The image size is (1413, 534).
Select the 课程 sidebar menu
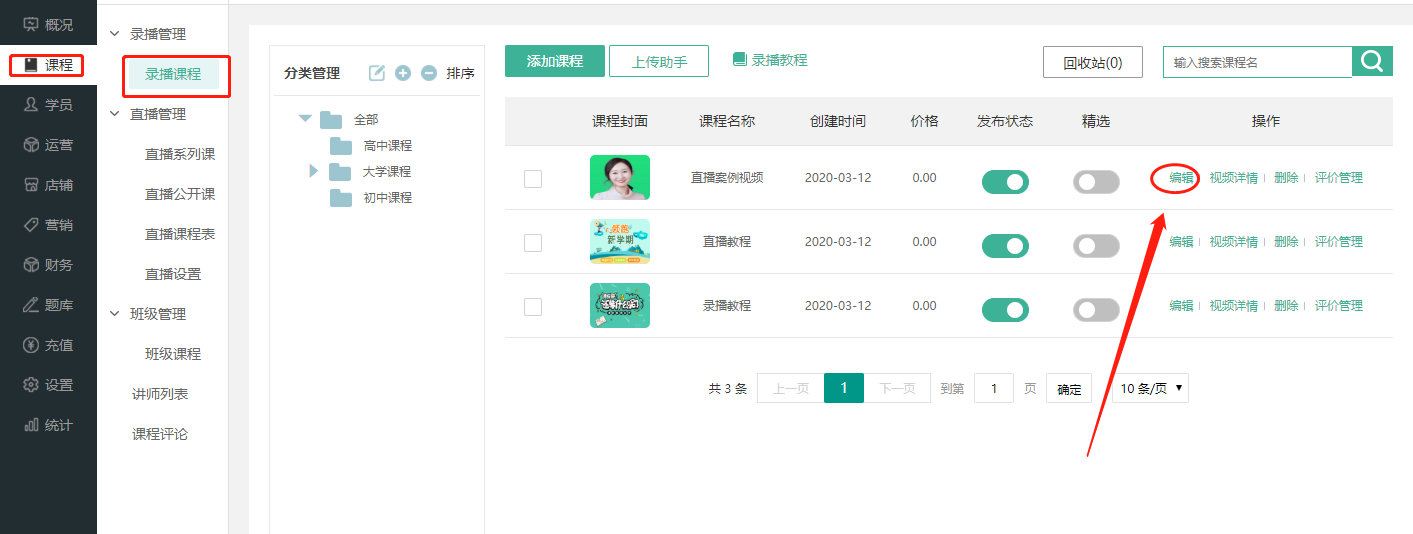pyautogui.click(x=48, y=65)
